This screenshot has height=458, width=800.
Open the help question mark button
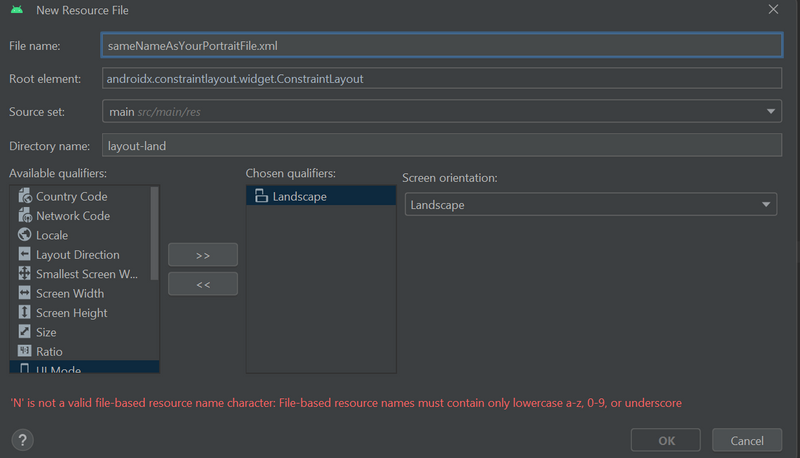[x=22, y=440]
